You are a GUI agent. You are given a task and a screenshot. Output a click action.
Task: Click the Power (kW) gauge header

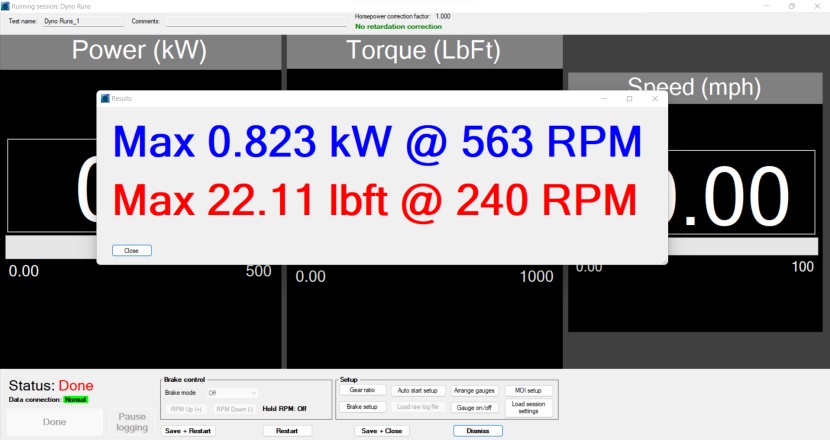(139, 51)
